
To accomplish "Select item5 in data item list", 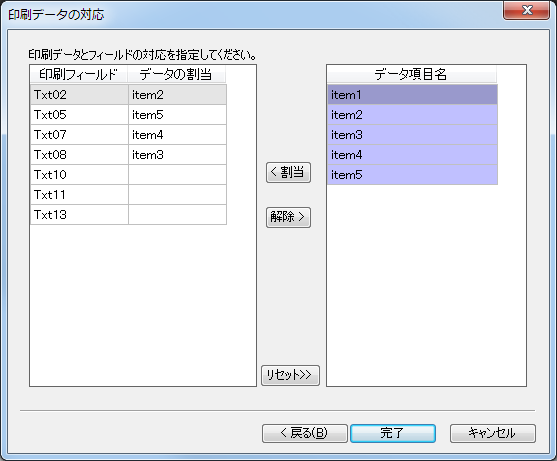I will [x=412, y=174].
